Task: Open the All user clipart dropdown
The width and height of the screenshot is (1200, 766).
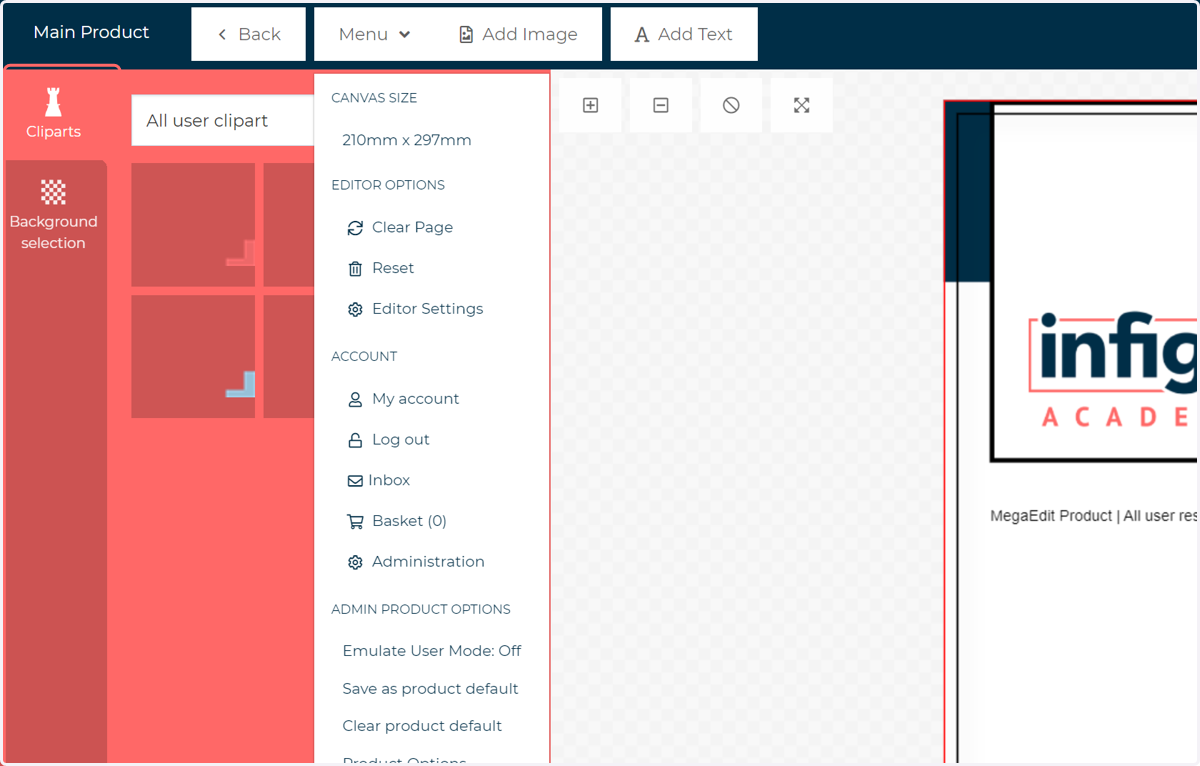Action: (x=222, y=121)
